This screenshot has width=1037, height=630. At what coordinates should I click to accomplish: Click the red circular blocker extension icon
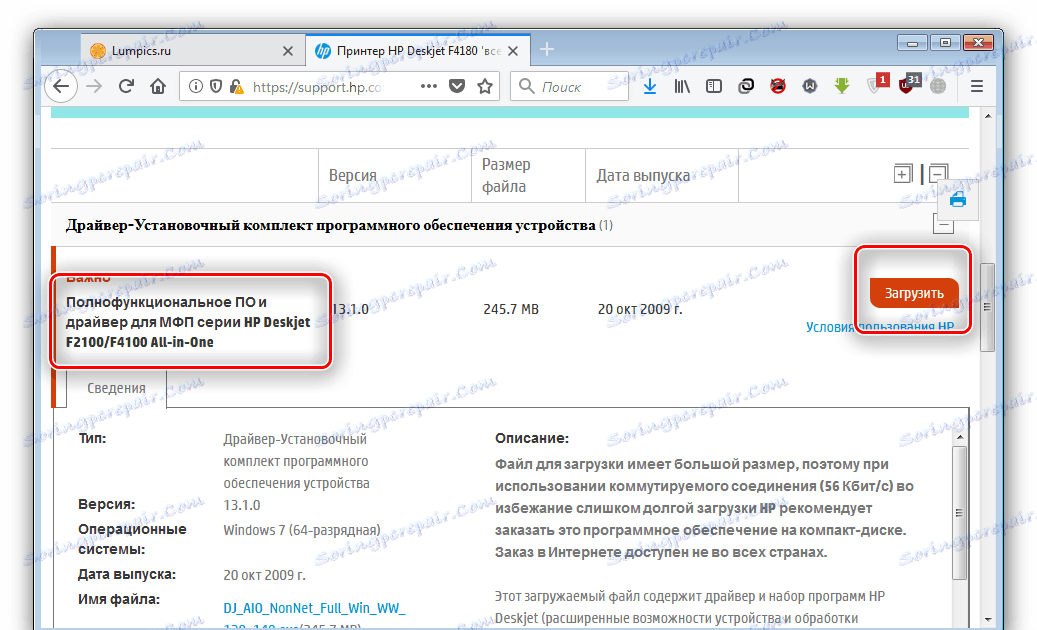[778, 87]
